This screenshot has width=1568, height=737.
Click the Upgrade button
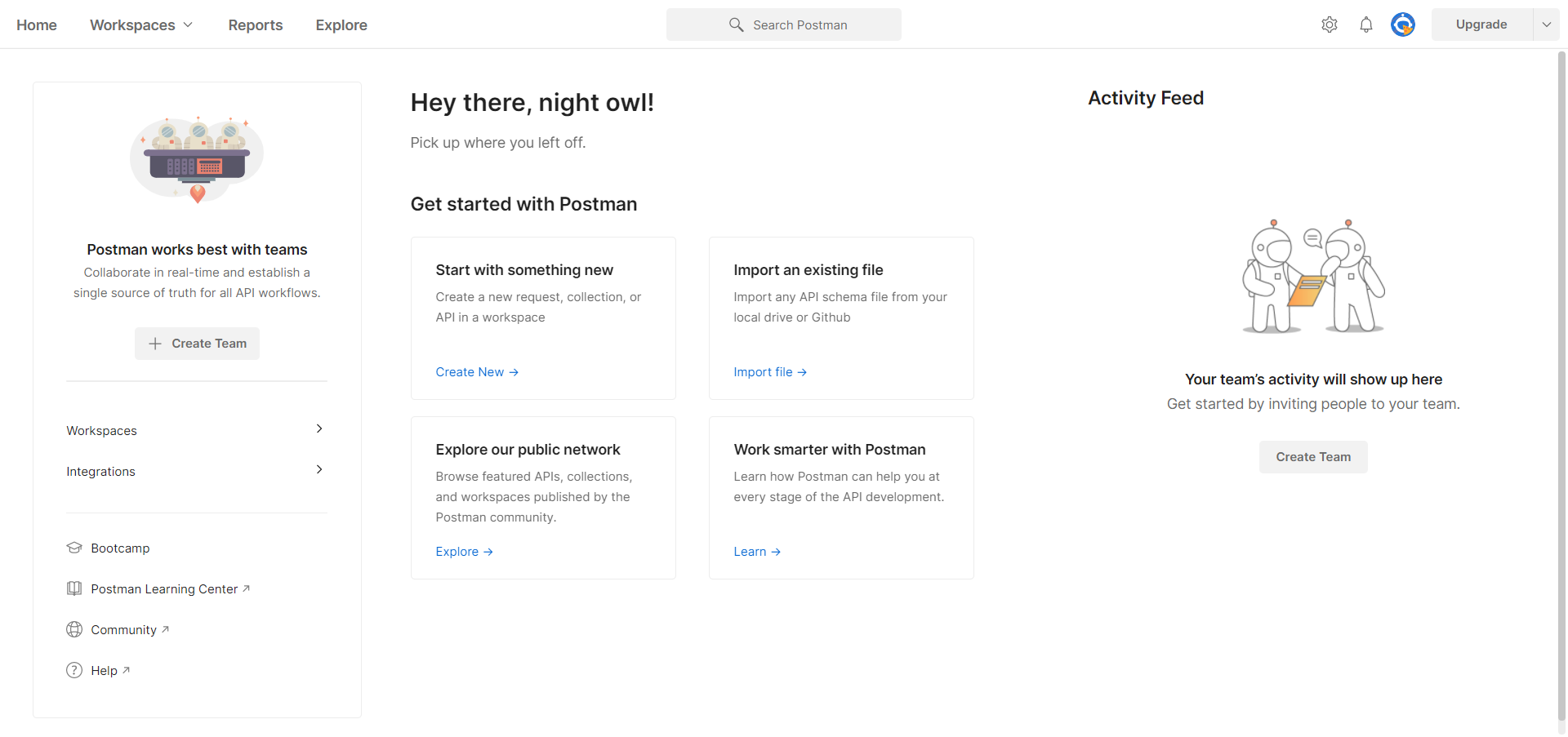click(1481, 24)
